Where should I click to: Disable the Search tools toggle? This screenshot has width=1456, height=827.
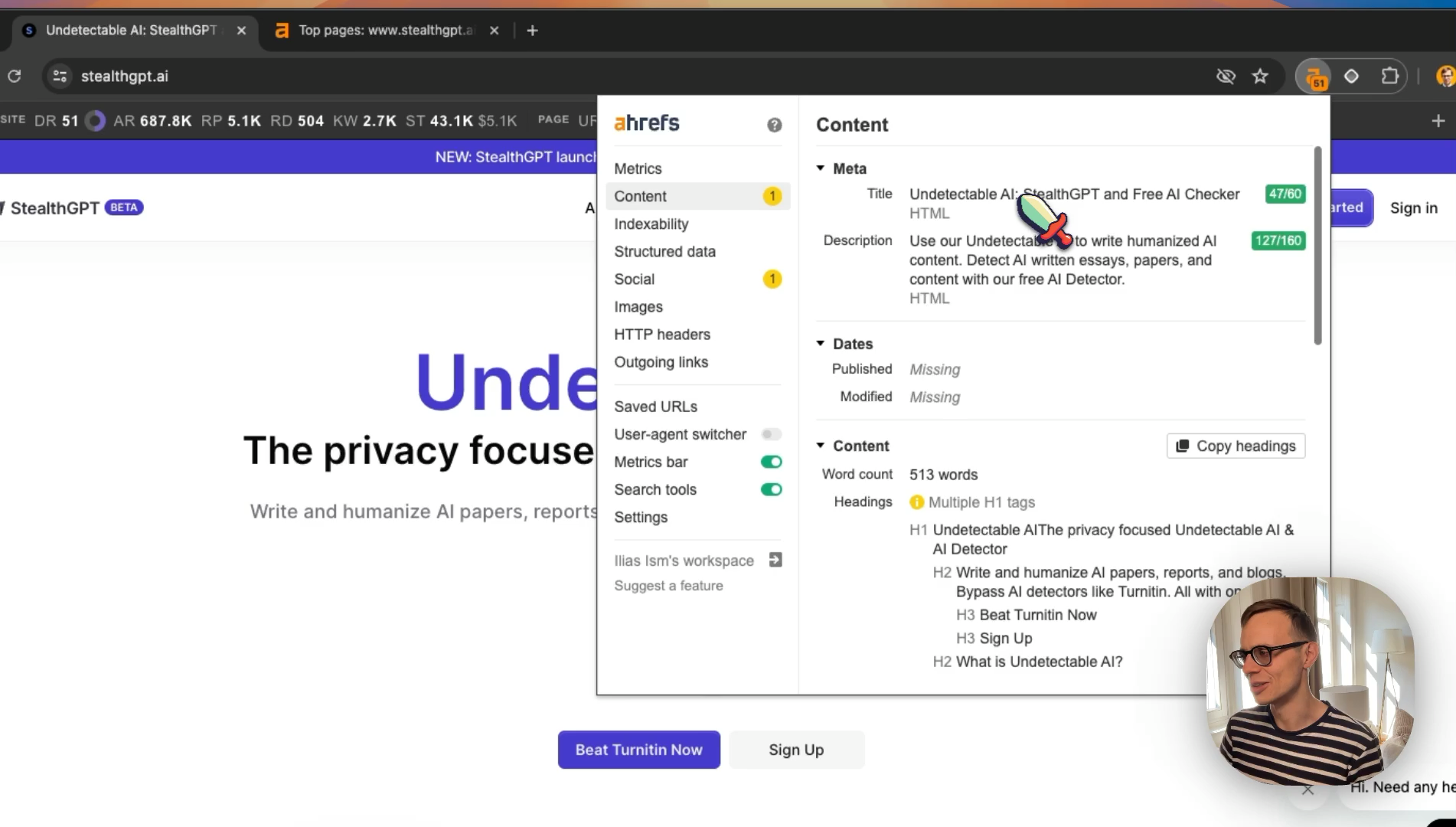click(771, 489)
